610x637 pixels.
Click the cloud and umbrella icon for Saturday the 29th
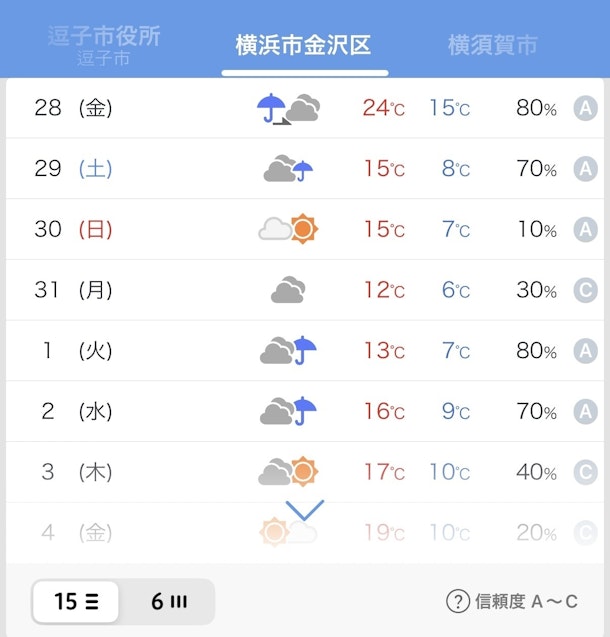(x=288, y=169)
